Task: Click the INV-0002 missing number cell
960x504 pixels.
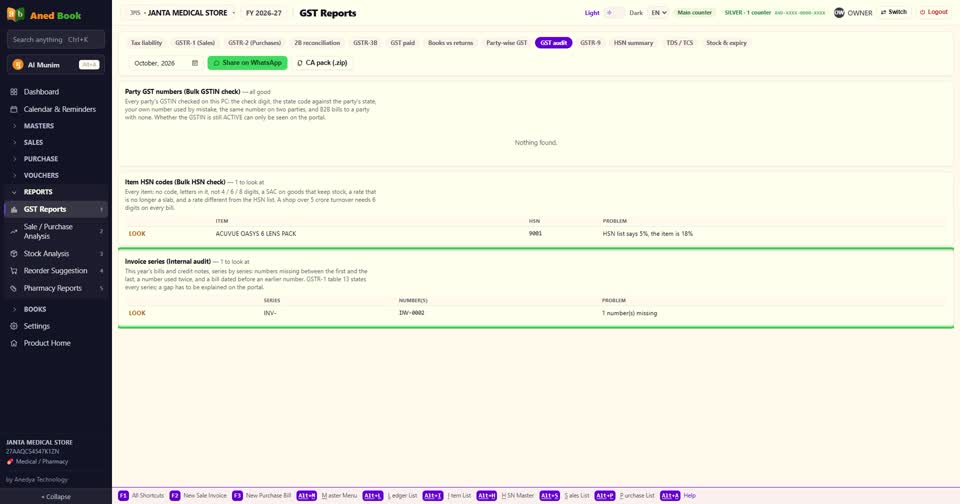Action: click(x=411, y=313)
